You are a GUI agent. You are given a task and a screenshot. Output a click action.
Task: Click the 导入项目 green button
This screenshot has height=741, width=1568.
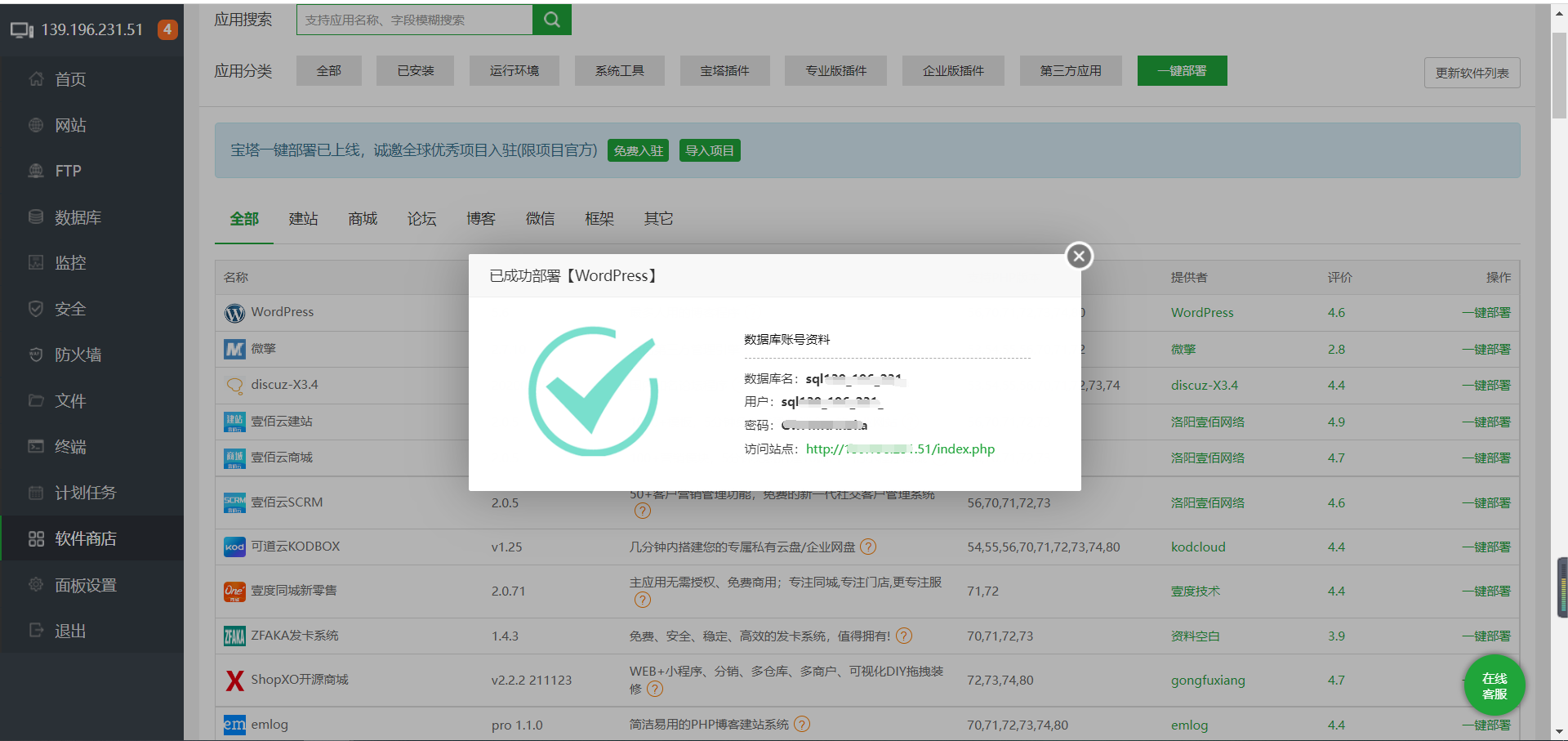pyautogui.click(x=710, y=150)
